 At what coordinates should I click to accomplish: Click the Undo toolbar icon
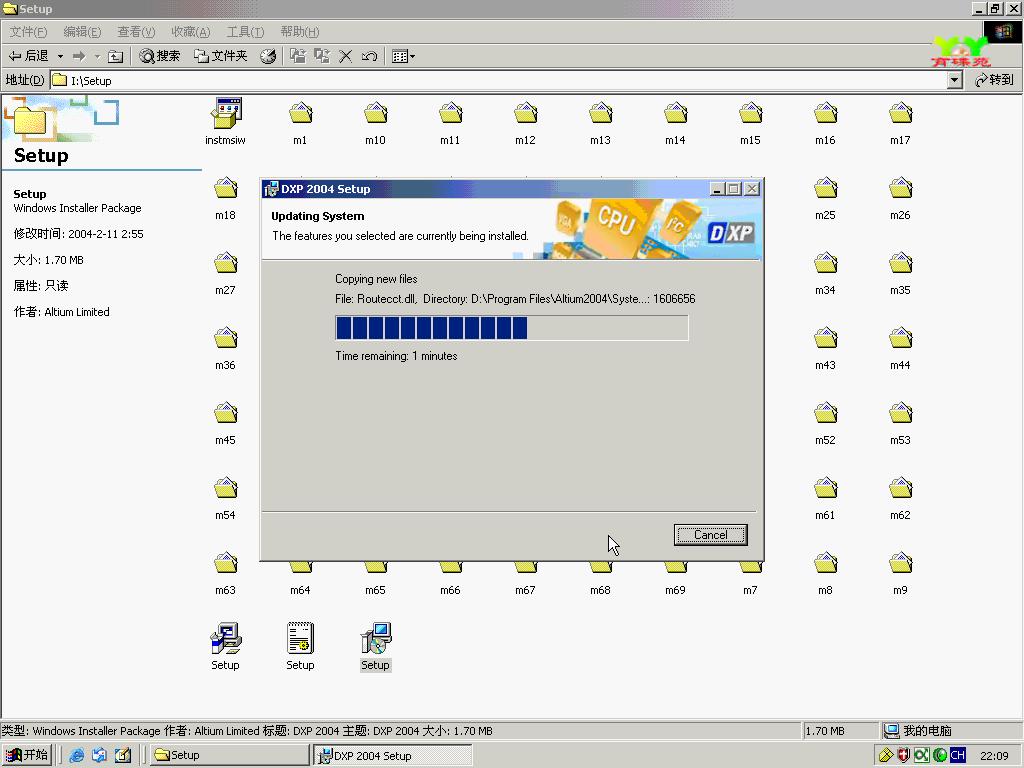point(369,56)
